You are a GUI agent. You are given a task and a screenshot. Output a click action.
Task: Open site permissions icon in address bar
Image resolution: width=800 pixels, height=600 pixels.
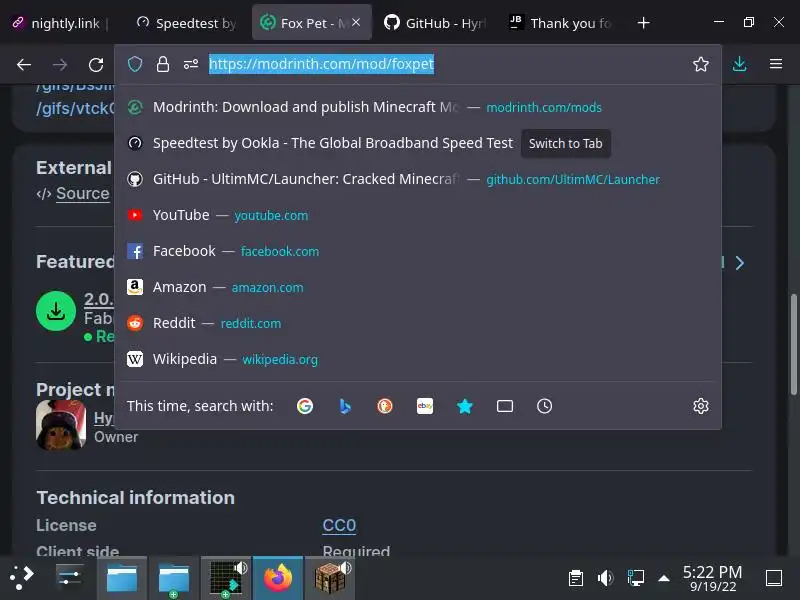click(x=191, y=64)
